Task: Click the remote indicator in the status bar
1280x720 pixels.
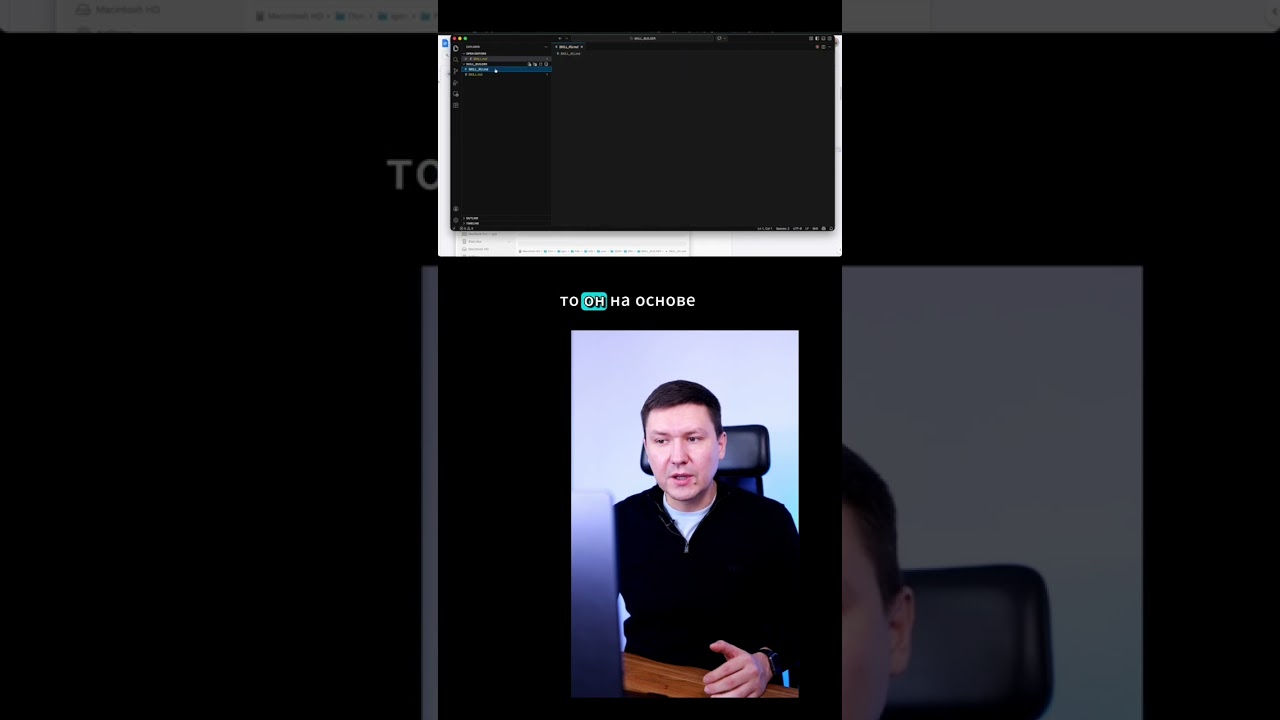Action: (x=454, y=228)
